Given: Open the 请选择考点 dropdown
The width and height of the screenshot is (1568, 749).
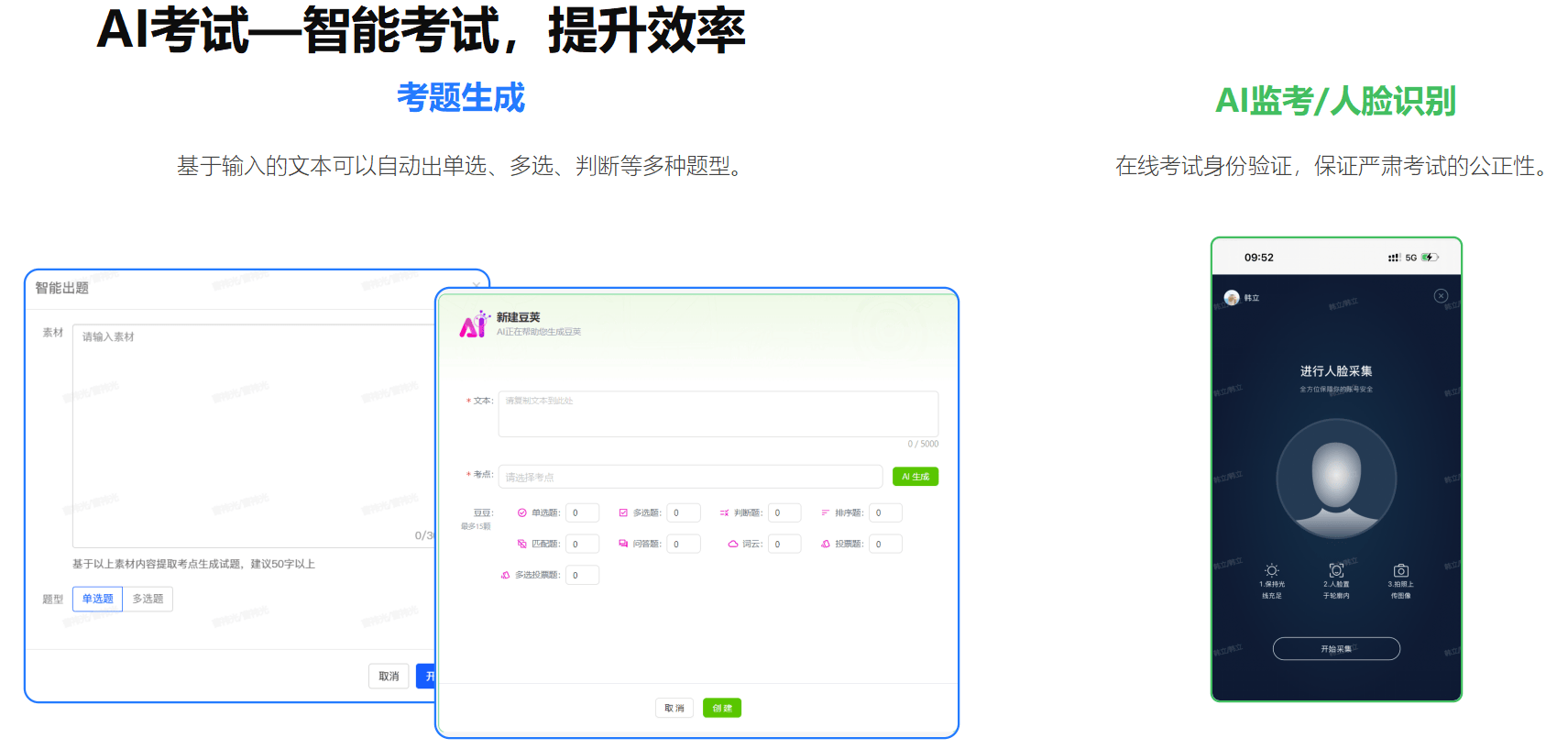Looking at the screenshot, I should tap(690, 477).
